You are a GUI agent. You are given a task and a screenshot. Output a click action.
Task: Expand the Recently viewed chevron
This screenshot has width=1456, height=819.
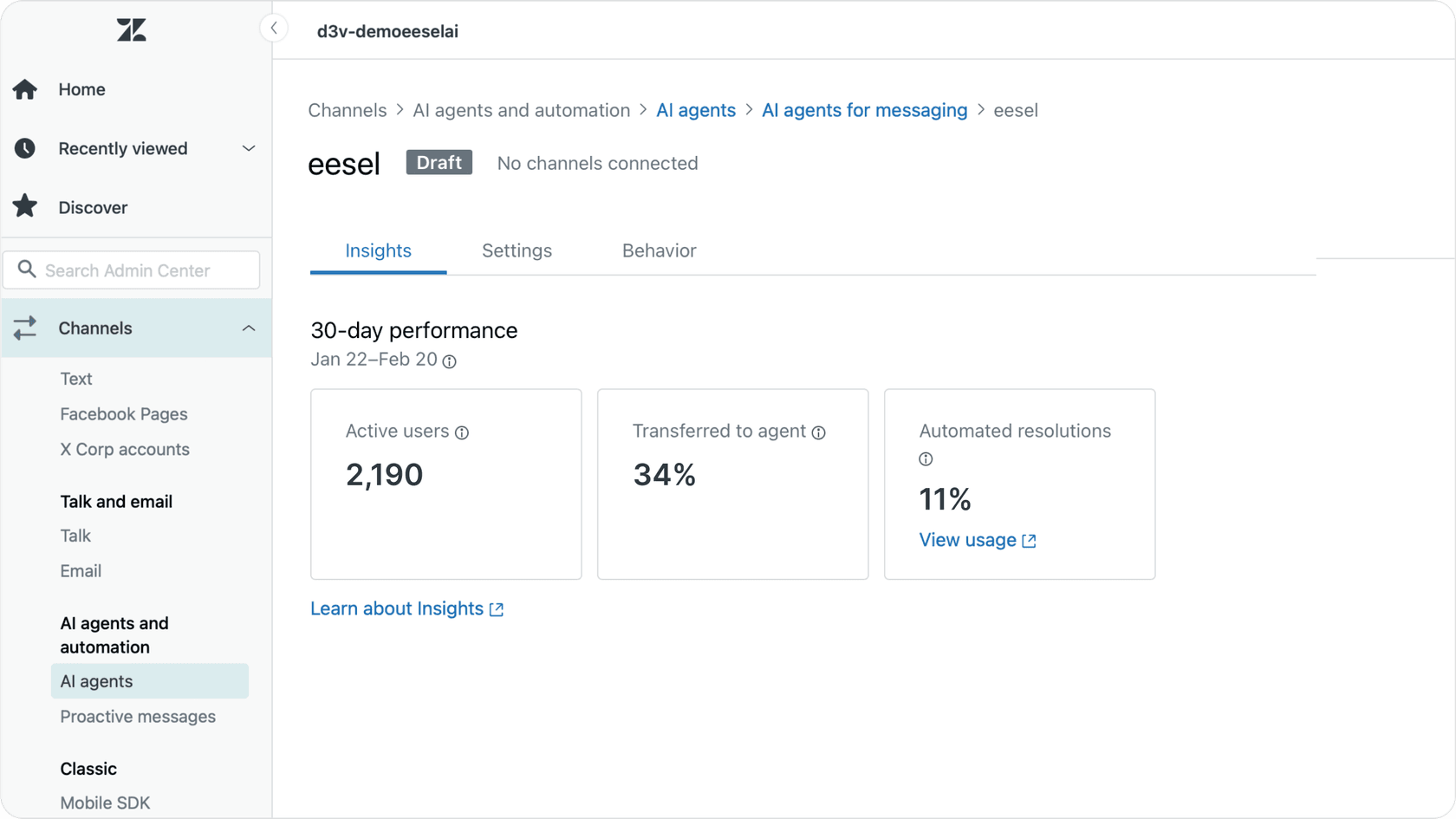tap(249, 148)
